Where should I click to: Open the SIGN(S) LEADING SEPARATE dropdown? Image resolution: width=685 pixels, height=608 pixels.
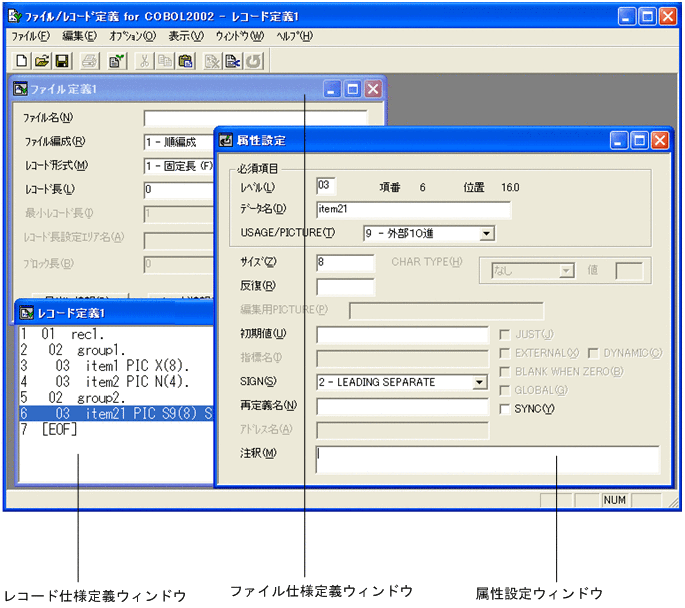click(480, 382)
